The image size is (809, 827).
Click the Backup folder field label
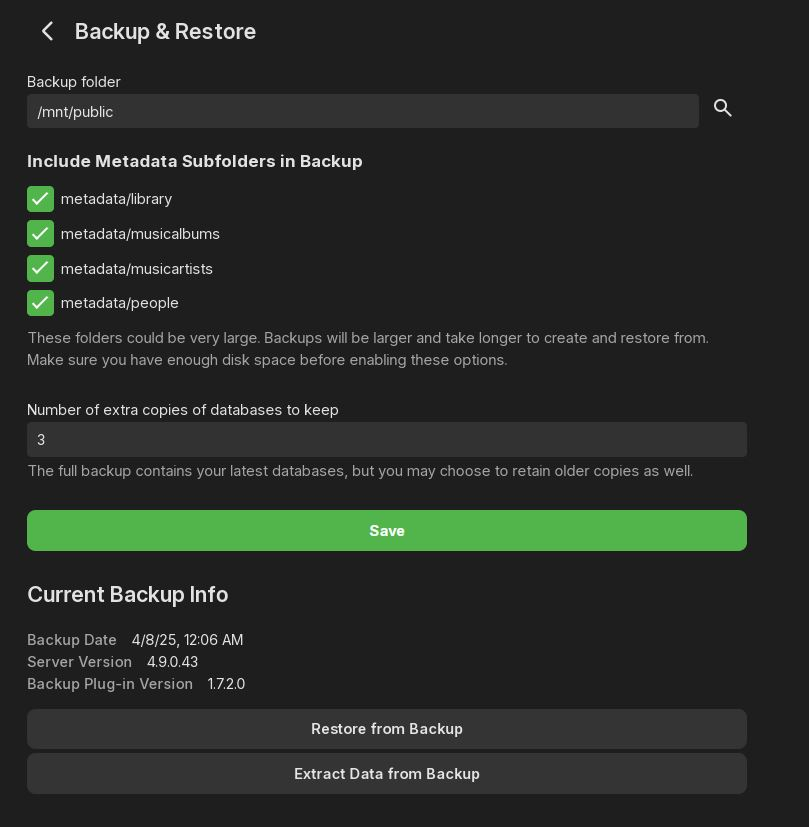point(73,82)
